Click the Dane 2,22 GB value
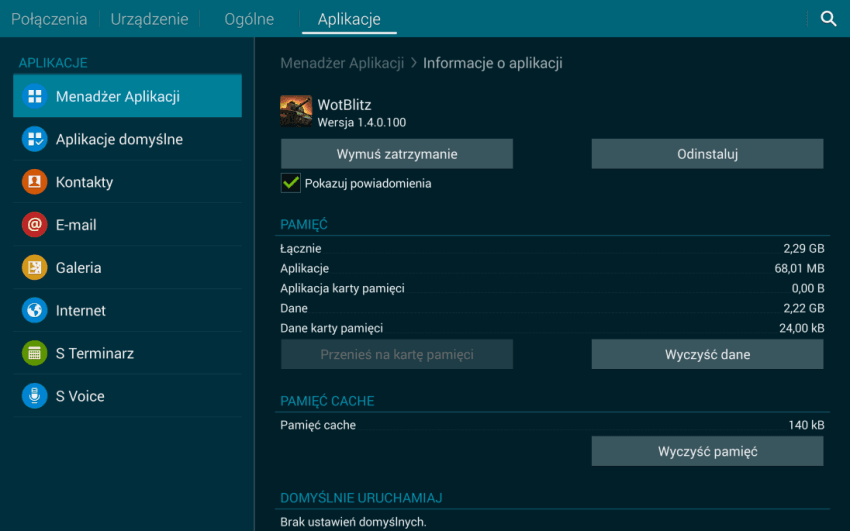 pos(803,308)
